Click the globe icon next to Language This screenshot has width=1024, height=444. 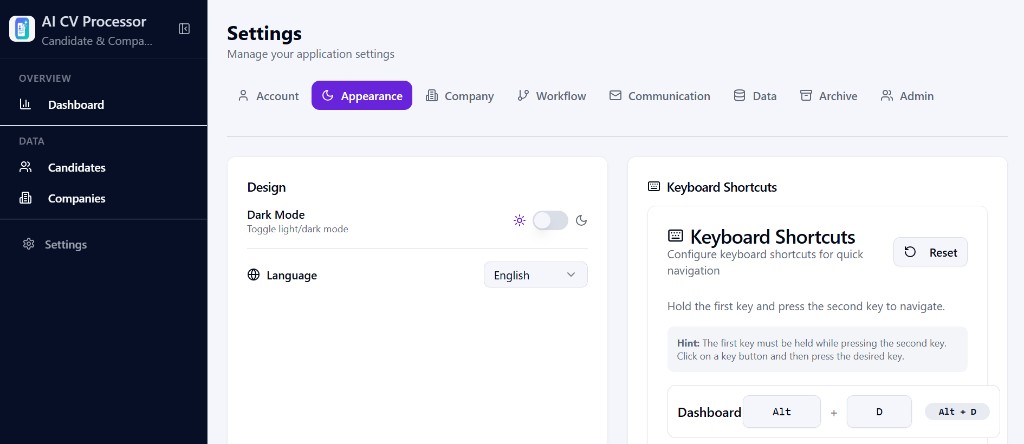pos(254,275)
